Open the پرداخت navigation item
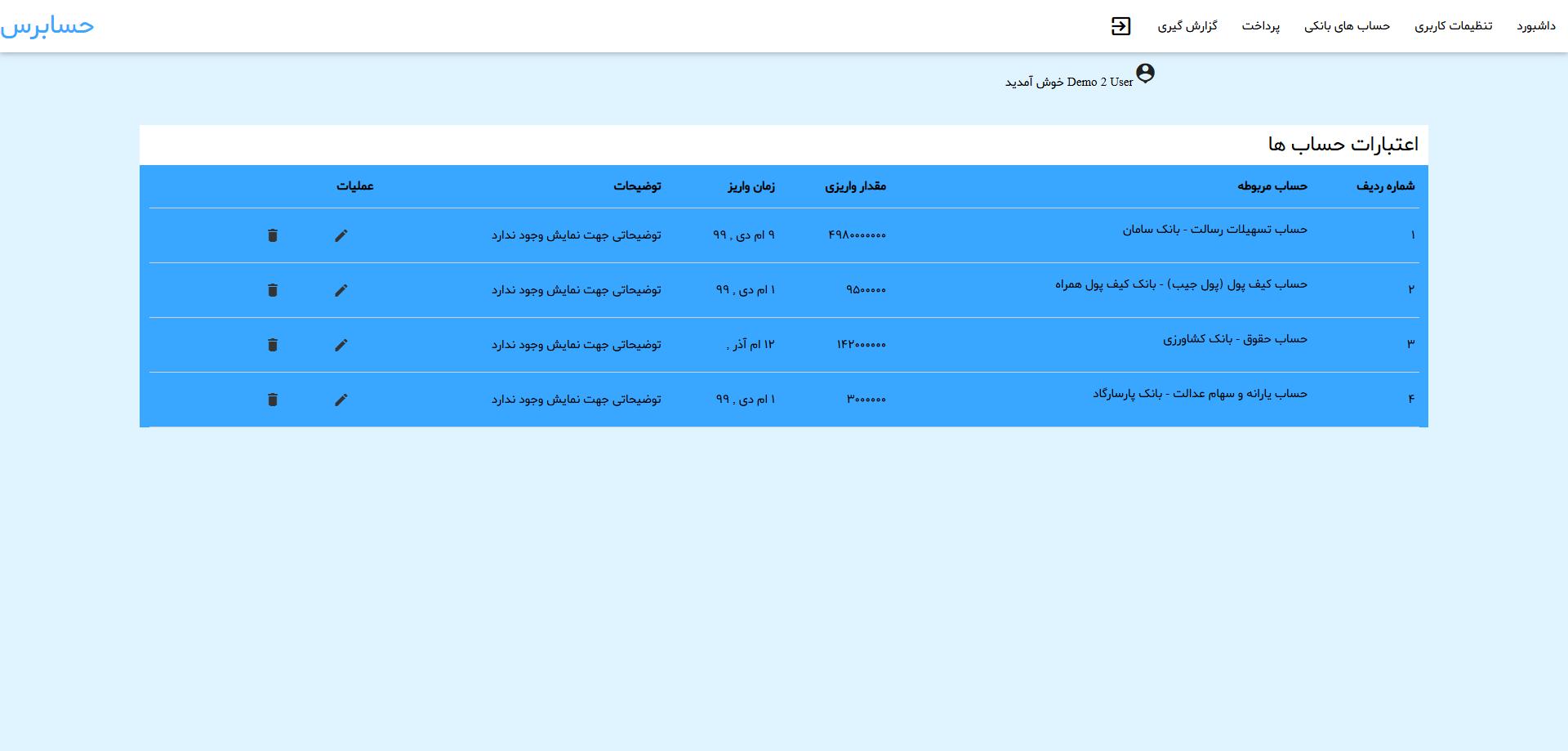The image size is (1568, 751). pos(1260,26)
